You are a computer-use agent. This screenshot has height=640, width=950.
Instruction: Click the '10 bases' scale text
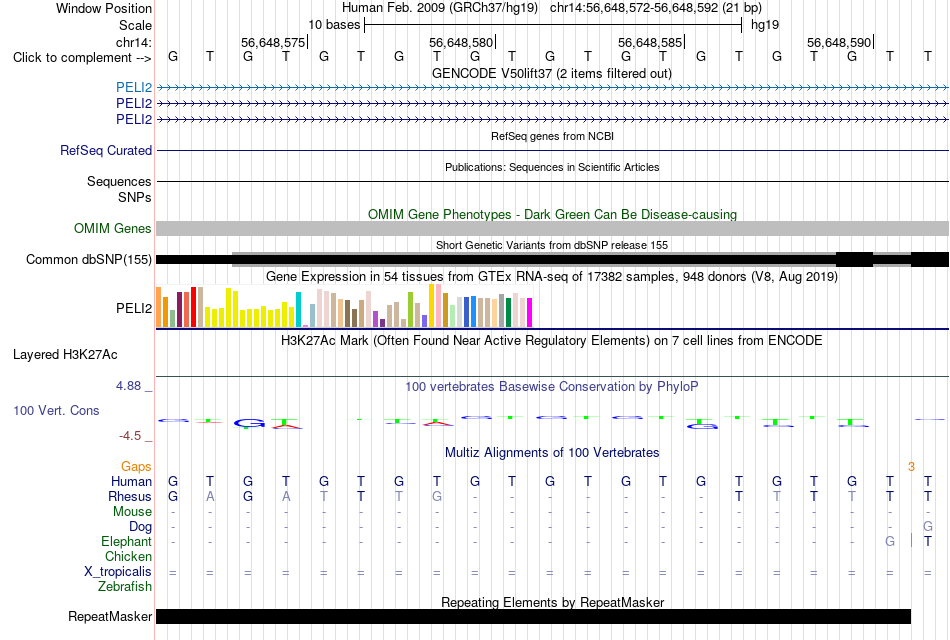pos(334,25)
